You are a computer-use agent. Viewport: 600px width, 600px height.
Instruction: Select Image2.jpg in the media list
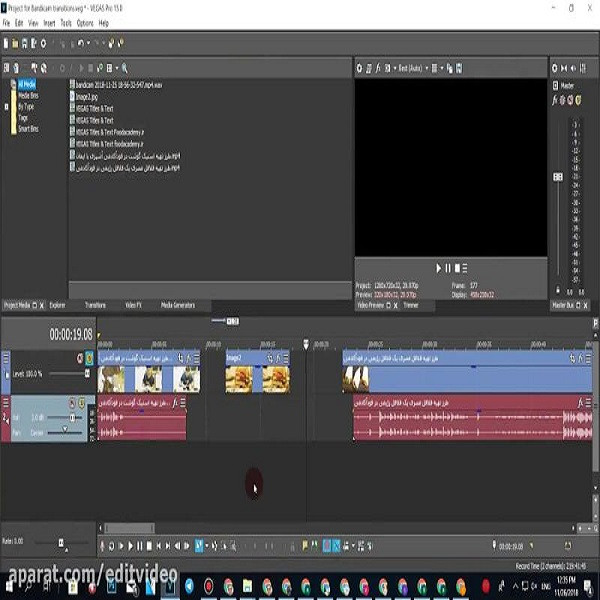click(86, 96)
